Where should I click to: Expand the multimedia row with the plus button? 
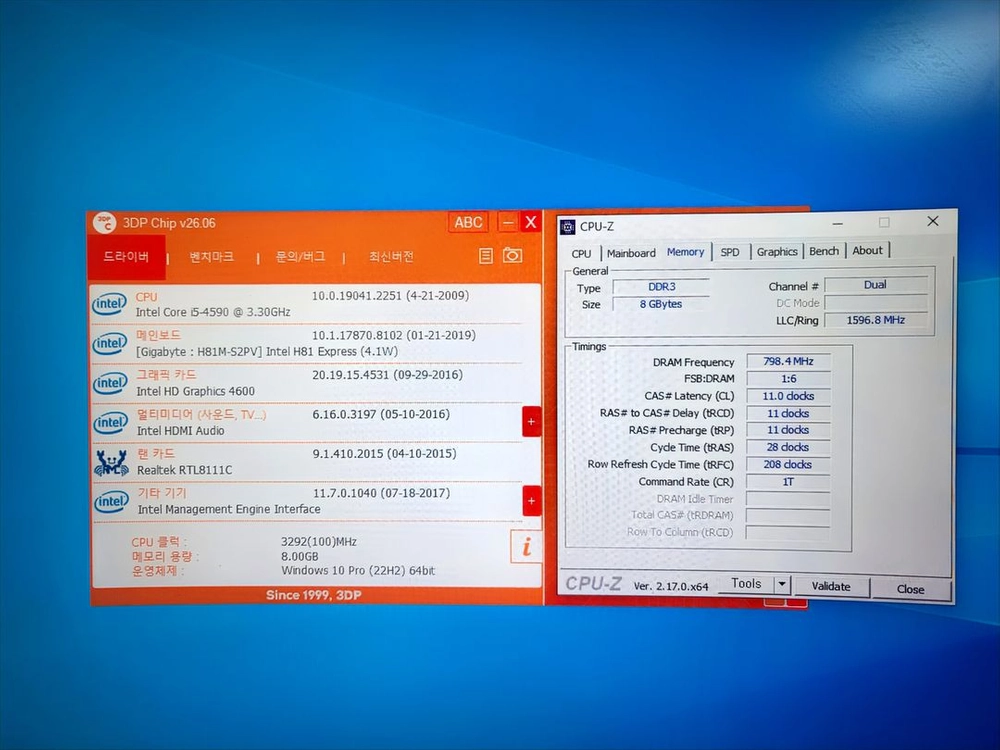(531, 422)
